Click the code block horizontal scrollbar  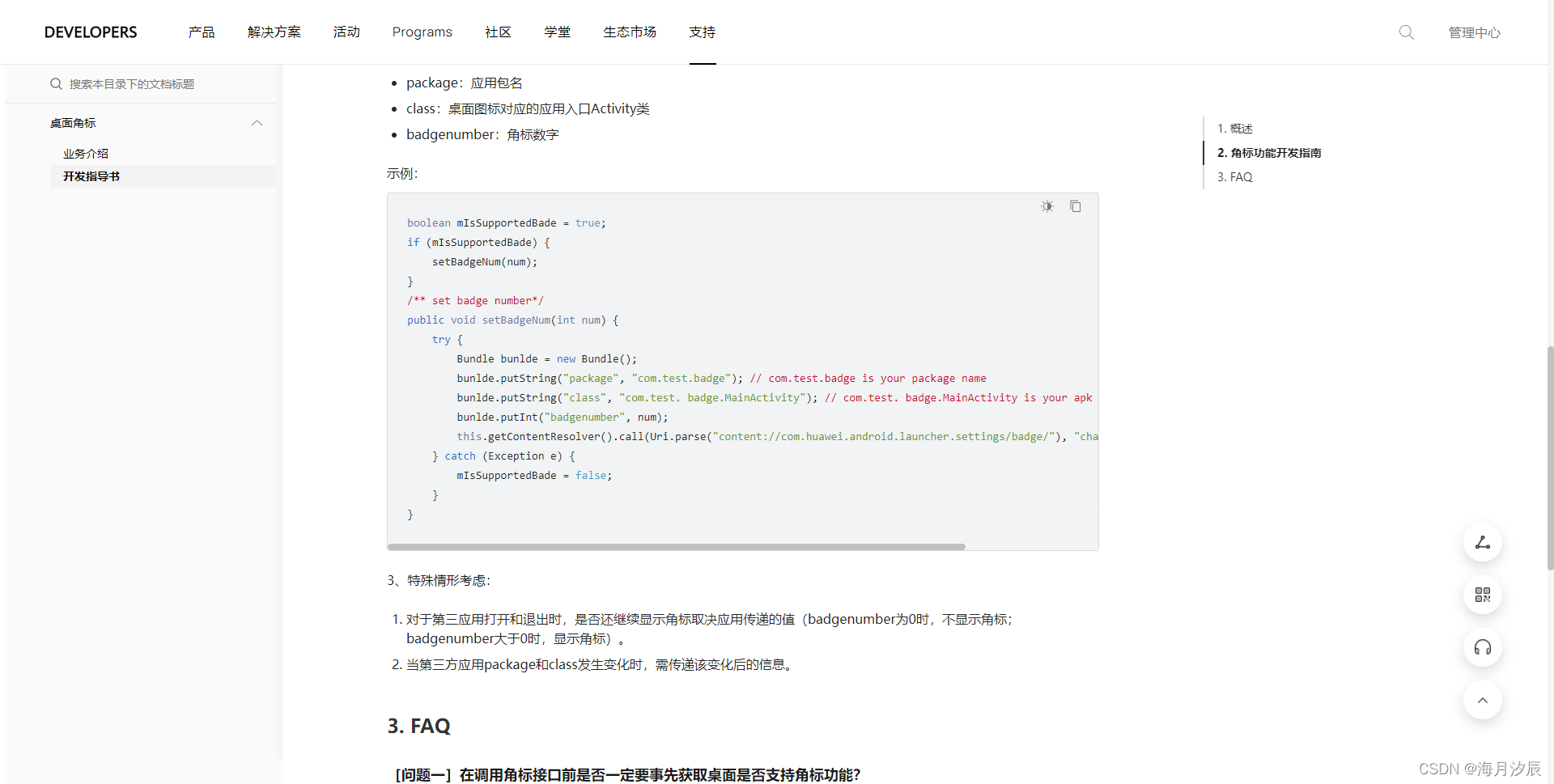pyautogui.click(x=677, y=547)
